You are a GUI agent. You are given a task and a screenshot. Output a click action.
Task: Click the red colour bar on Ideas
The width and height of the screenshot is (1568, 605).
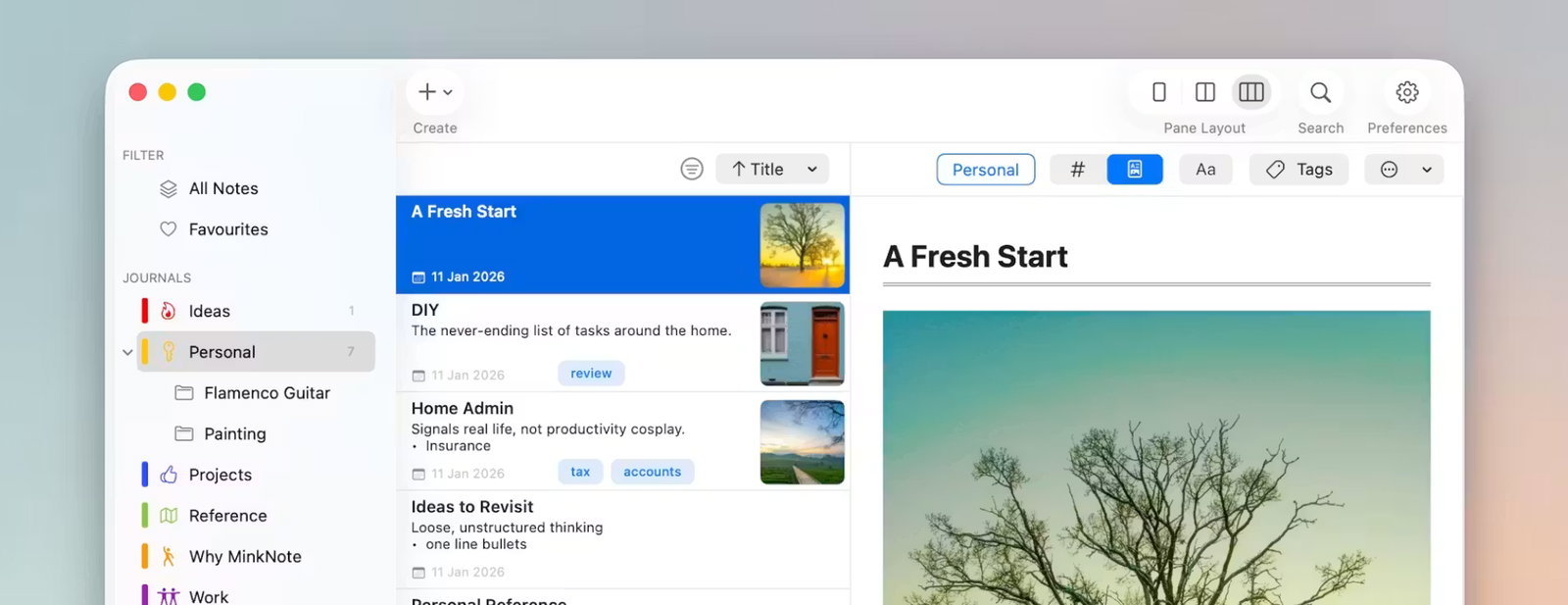pos(144,311)
